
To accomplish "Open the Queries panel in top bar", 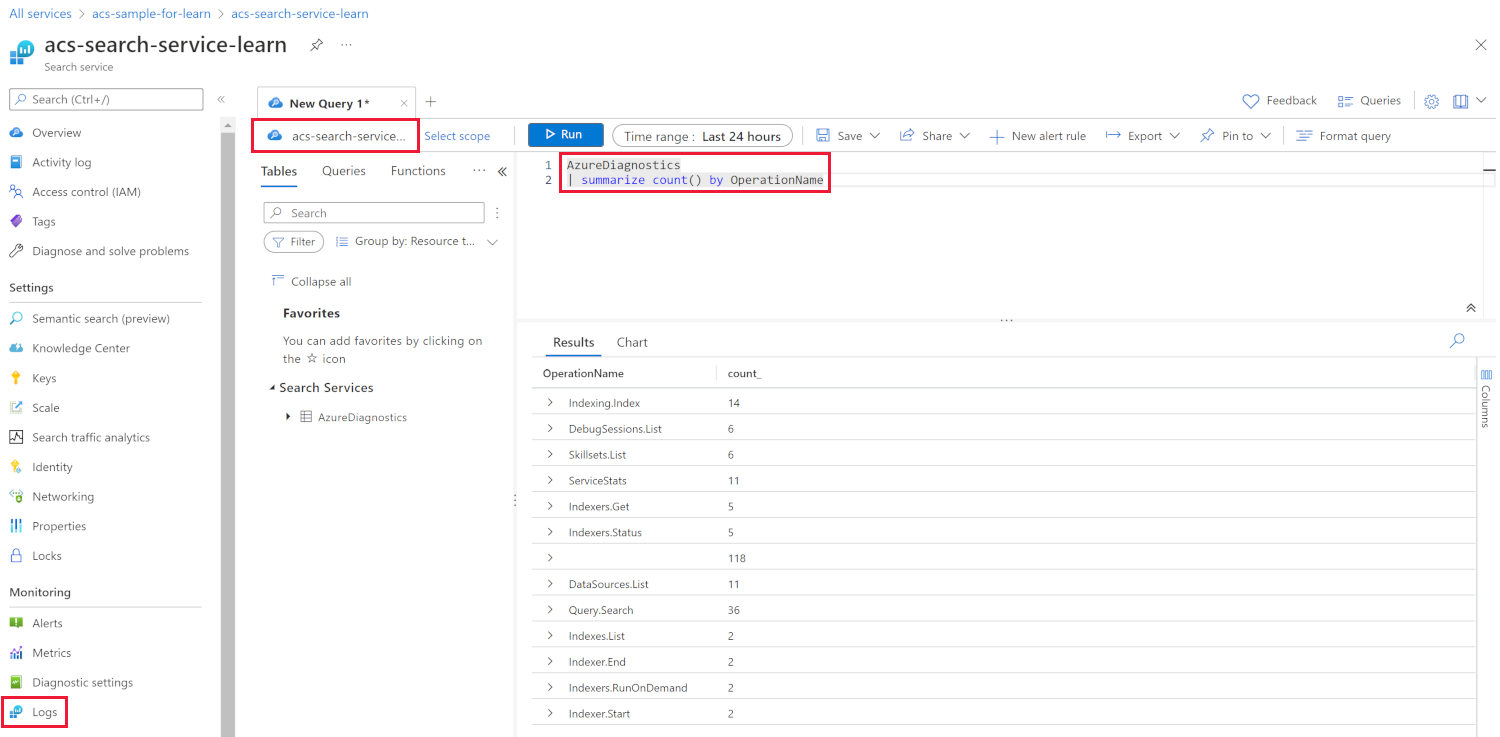I will point(1369,101).
